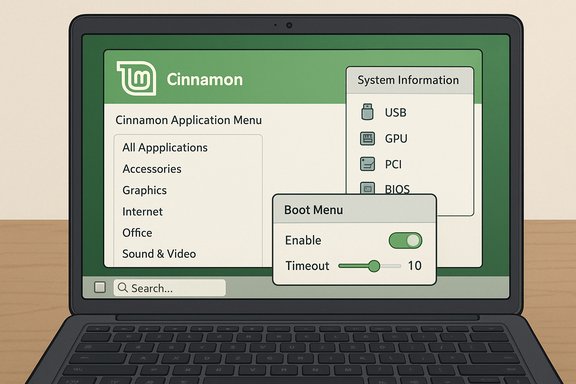Open the USB drive icon in System Information

click(x=367, y=112)
